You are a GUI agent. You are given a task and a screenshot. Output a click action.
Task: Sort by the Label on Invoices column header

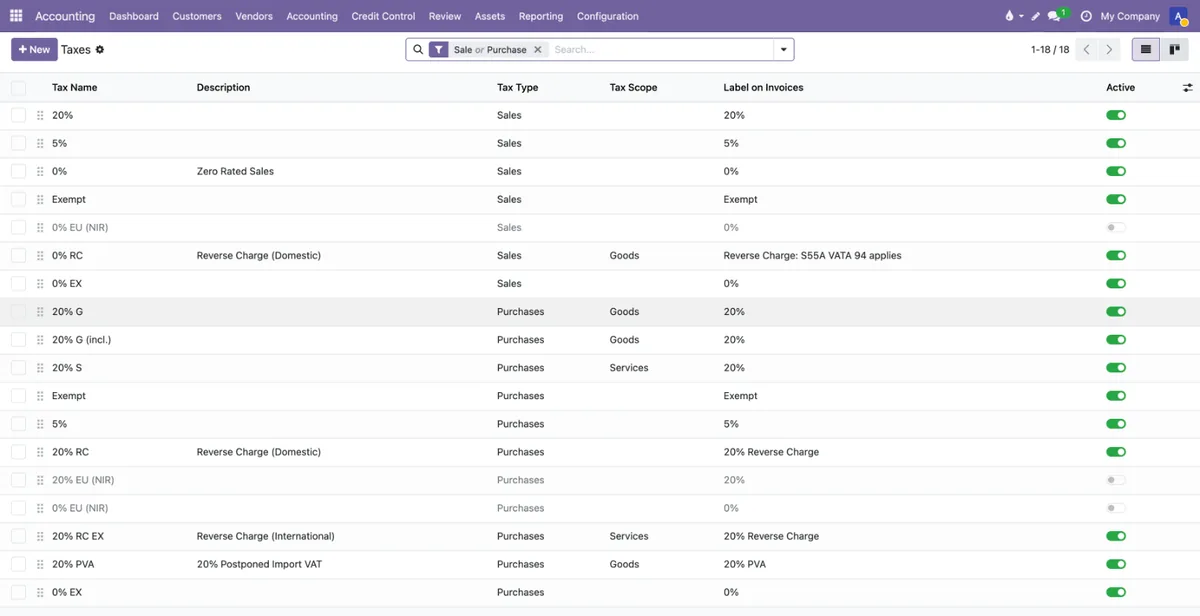pos(764,88)
